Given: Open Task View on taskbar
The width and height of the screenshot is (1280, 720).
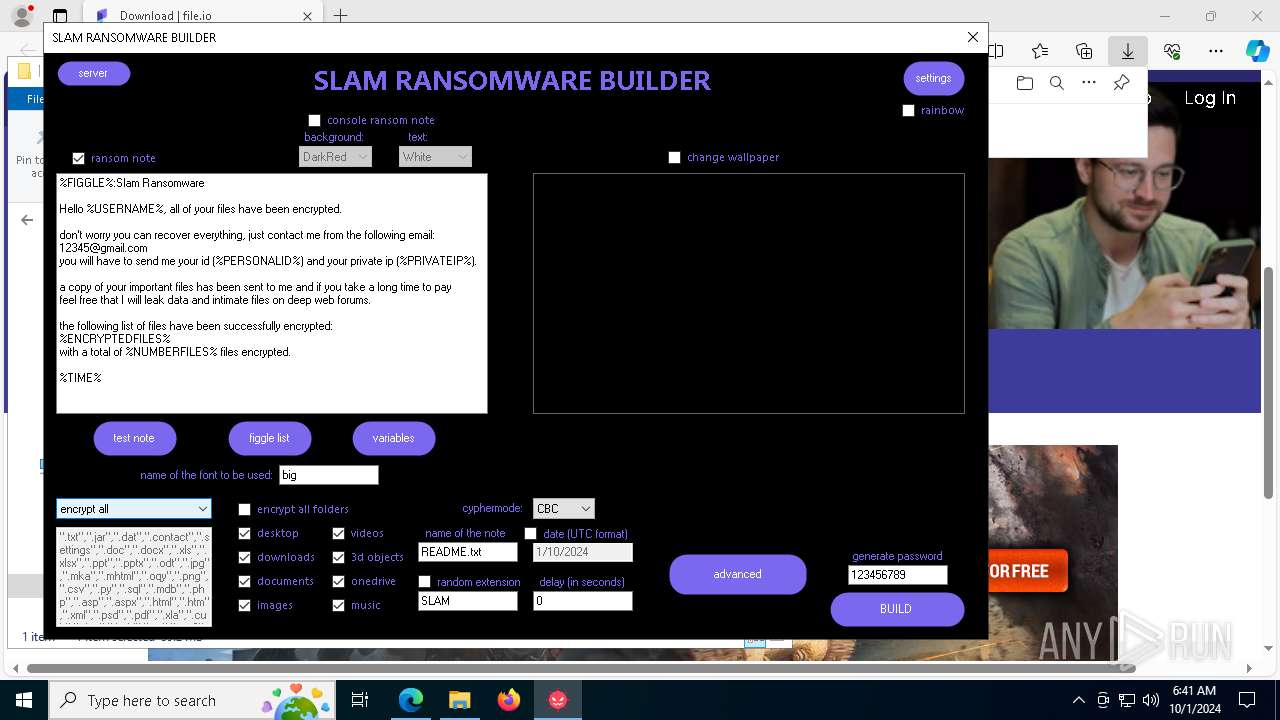Looking at the screenshot, I should (360, 700).
